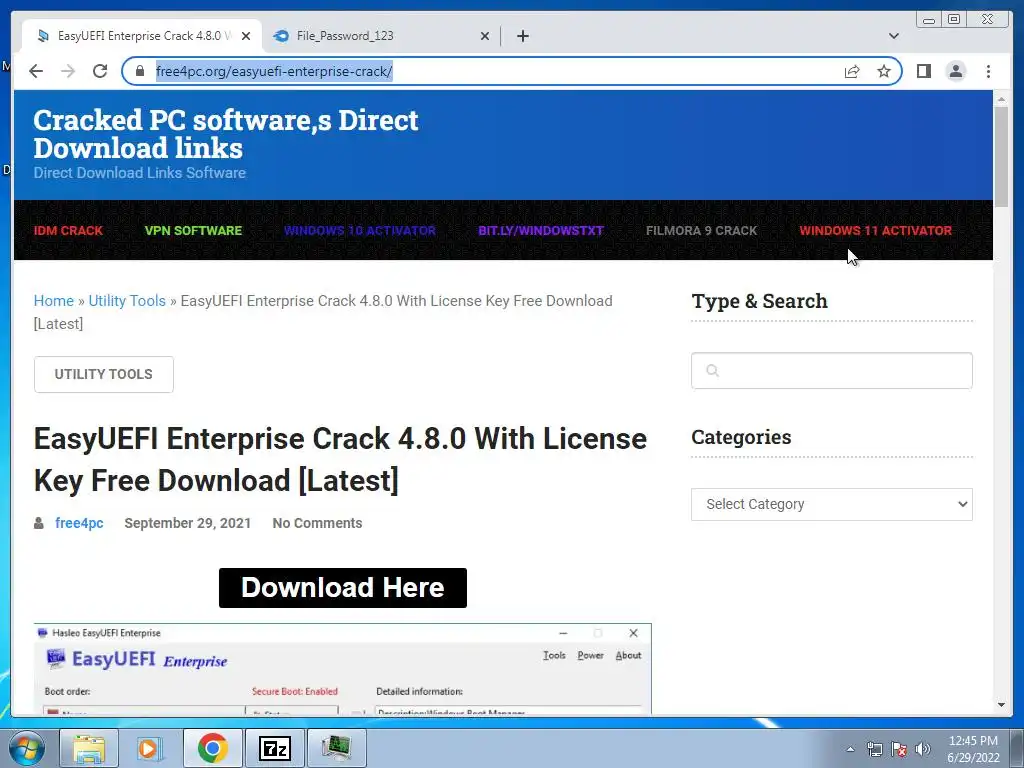Viewport: 1024px width, 768px height.
Task: Jump to No Comments section
Action: tap(317, 523)
